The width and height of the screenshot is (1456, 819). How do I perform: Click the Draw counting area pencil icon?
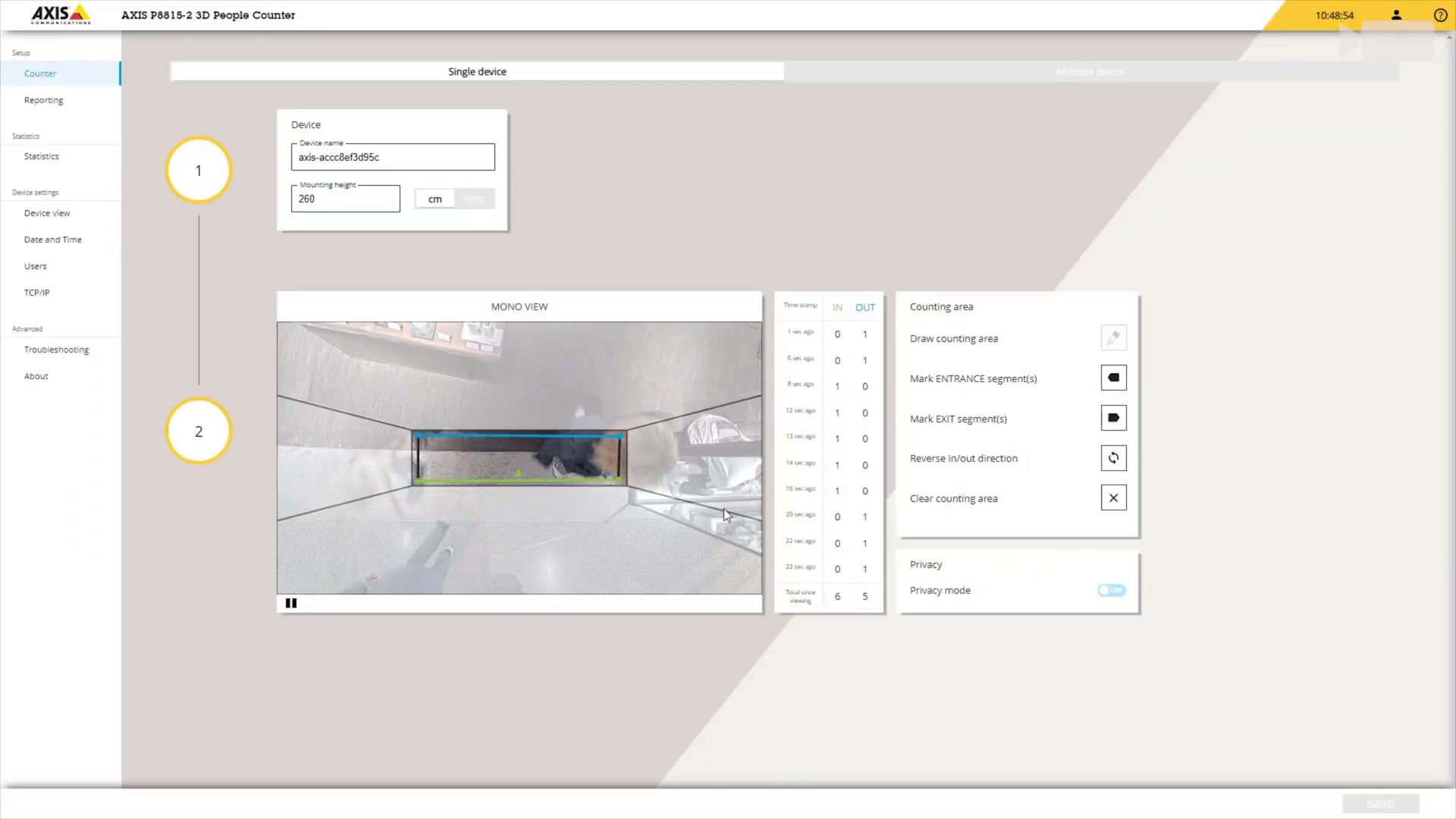point(1113,338)
